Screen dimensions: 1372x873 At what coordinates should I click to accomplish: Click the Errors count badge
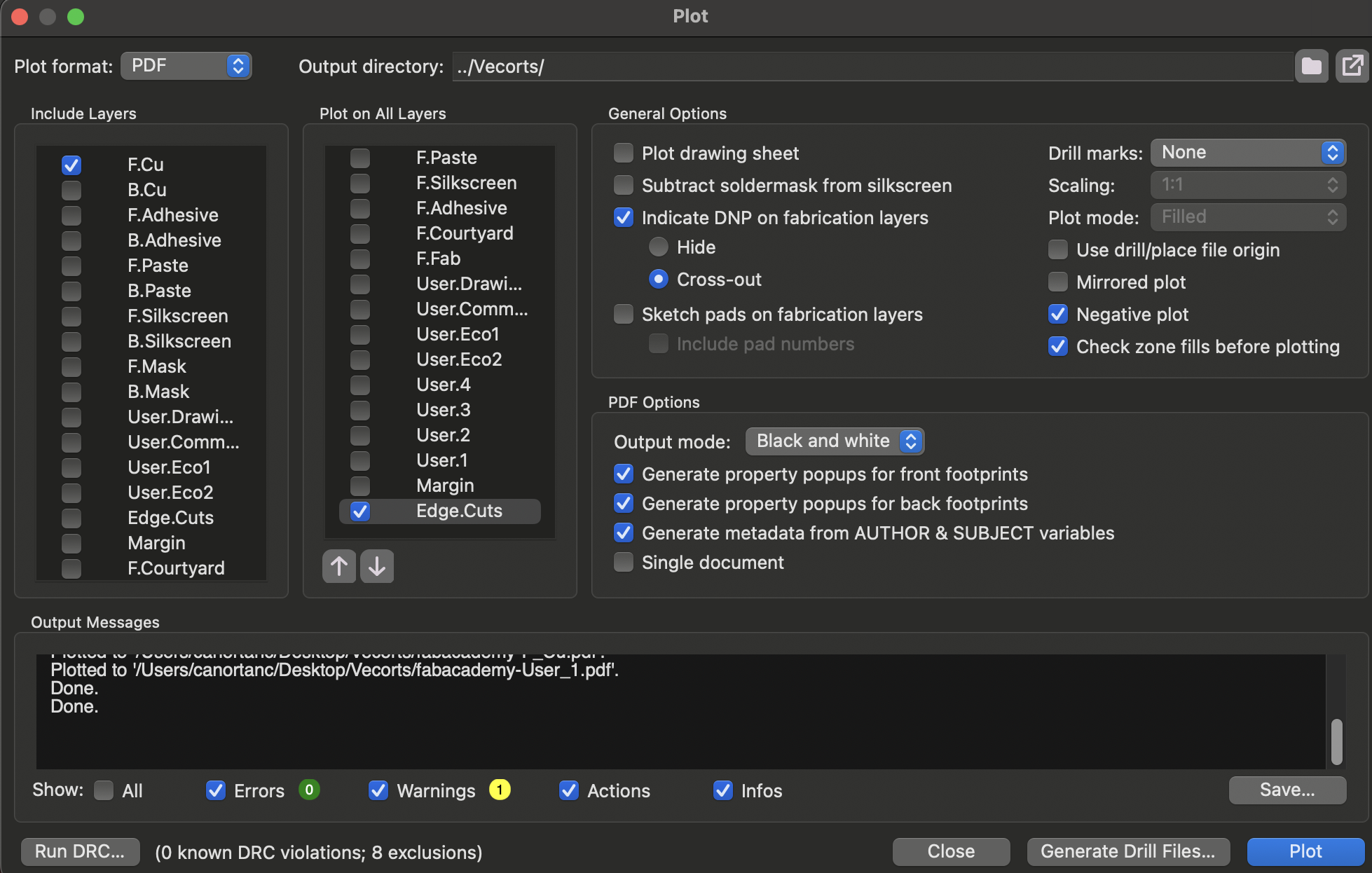(309, 790)
